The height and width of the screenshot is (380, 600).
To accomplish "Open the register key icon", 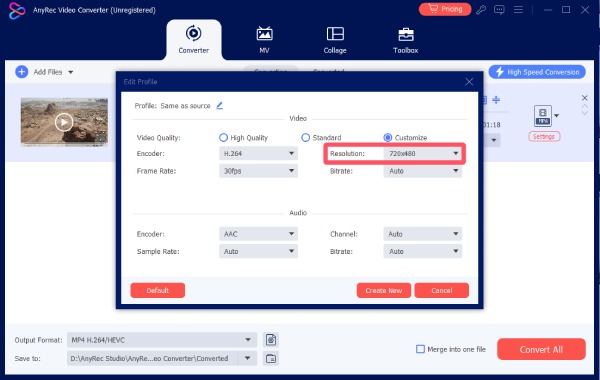I will pos(481,10).
